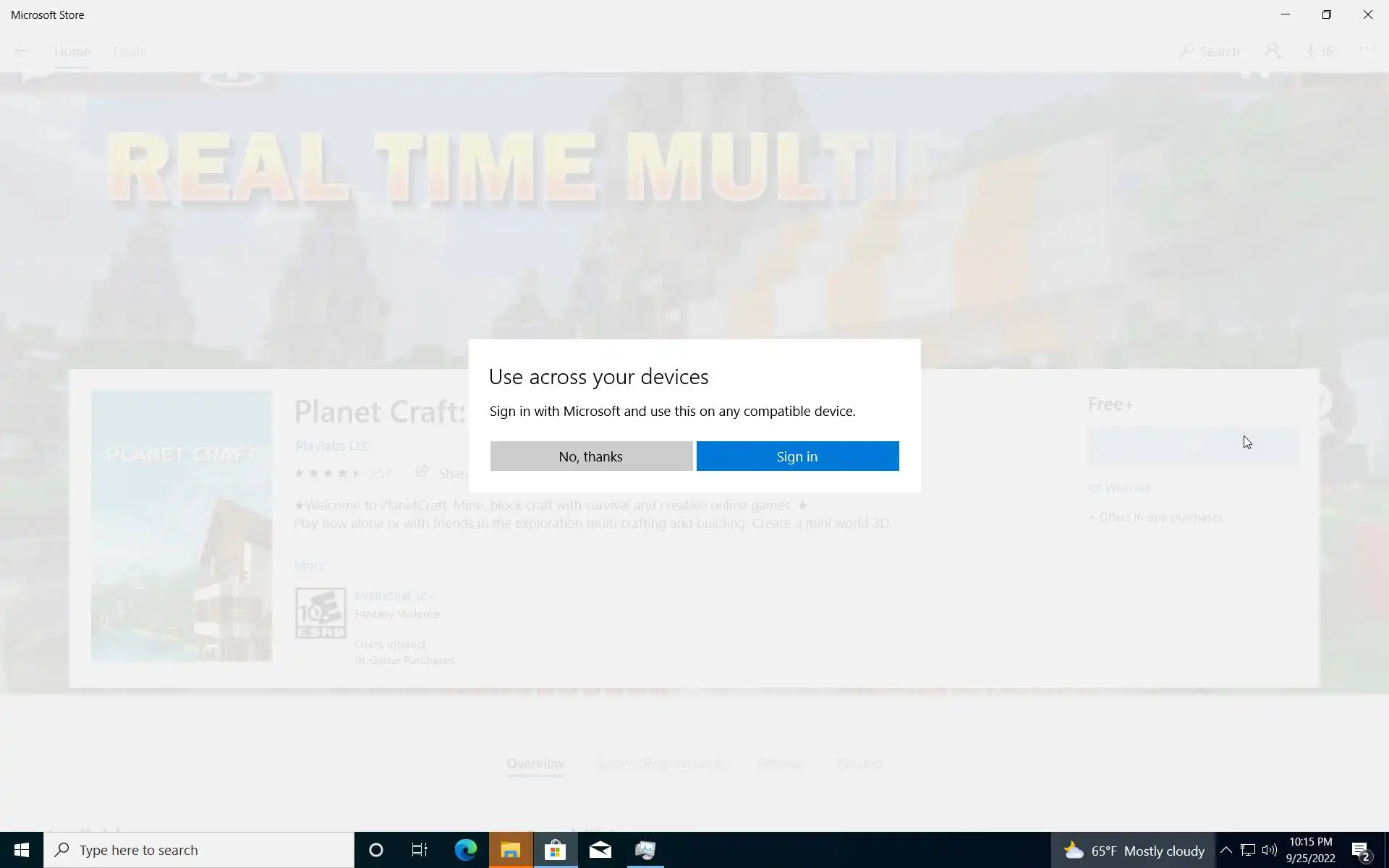Open Microsoft Edge from taskbar
This screenshot has height=868, width=1389.
(x=465, y=850)
